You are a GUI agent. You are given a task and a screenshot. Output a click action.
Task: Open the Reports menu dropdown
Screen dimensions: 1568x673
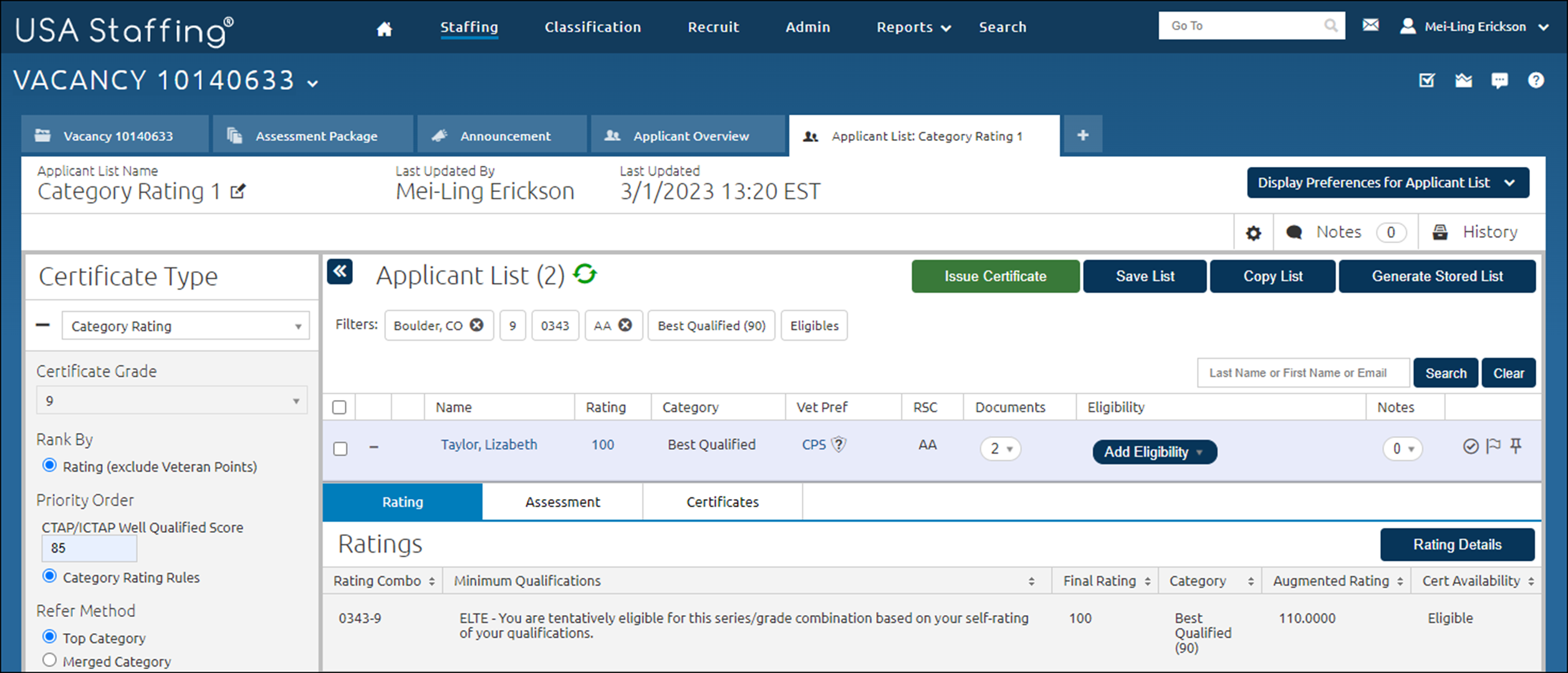click(x=913, y=27)
